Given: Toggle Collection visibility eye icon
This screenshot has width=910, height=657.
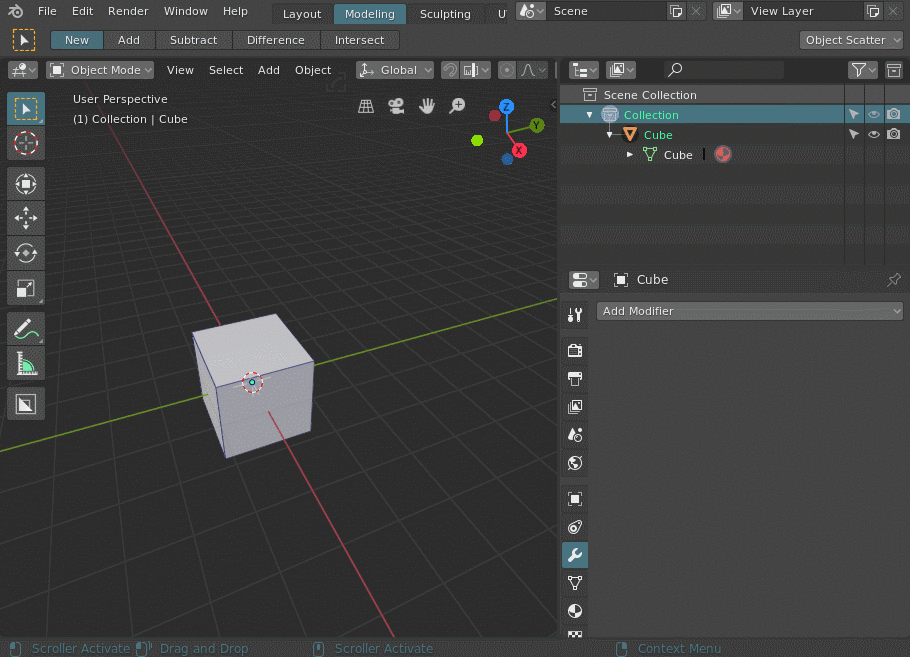Looking at the screenshot, I should 874,115.
